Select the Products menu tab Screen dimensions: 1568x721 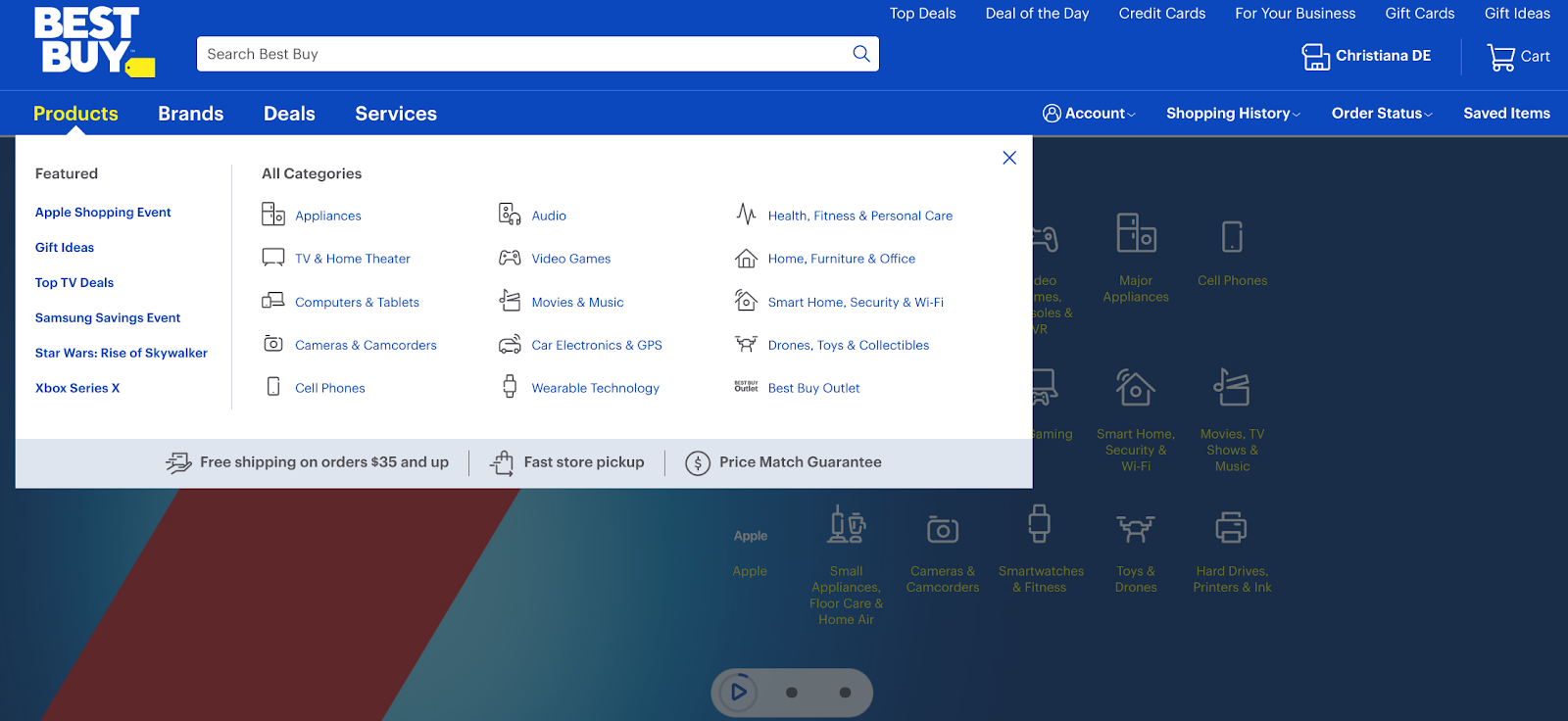(75, 114)
